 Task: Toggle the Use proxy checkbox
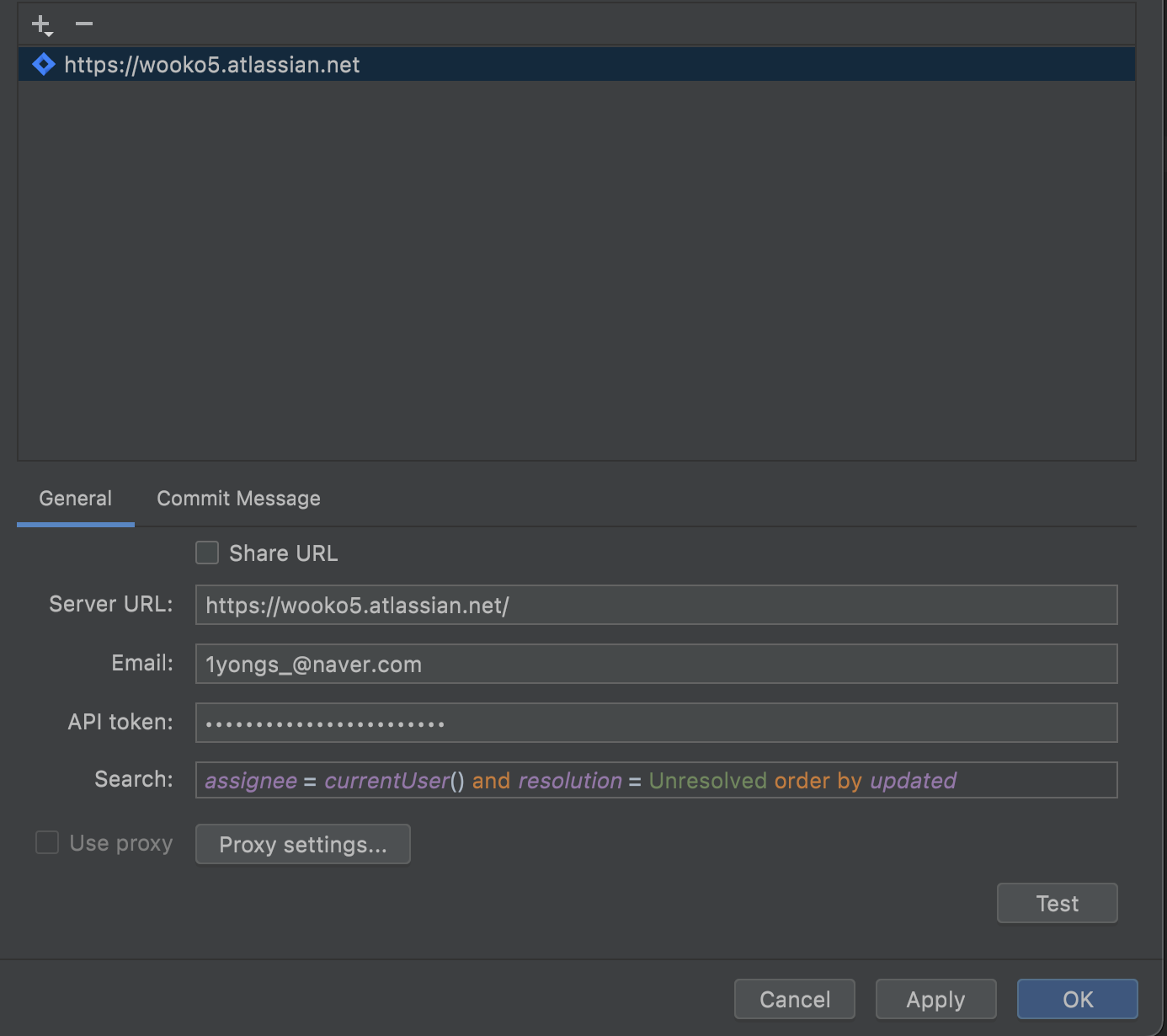(x=47, y=842)
